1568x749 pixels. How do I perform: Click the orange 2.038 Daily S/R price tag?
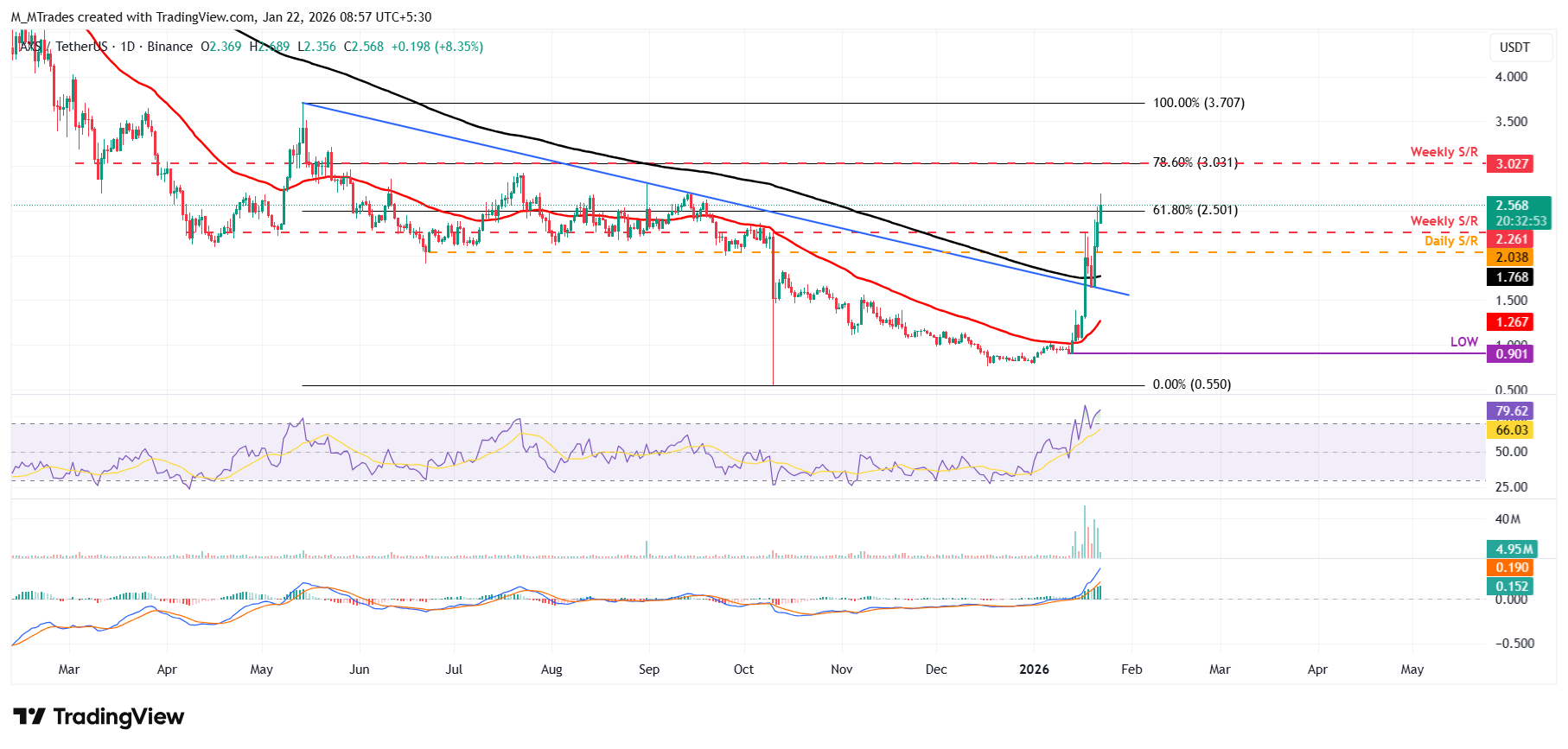click(x=1512, y=257)
